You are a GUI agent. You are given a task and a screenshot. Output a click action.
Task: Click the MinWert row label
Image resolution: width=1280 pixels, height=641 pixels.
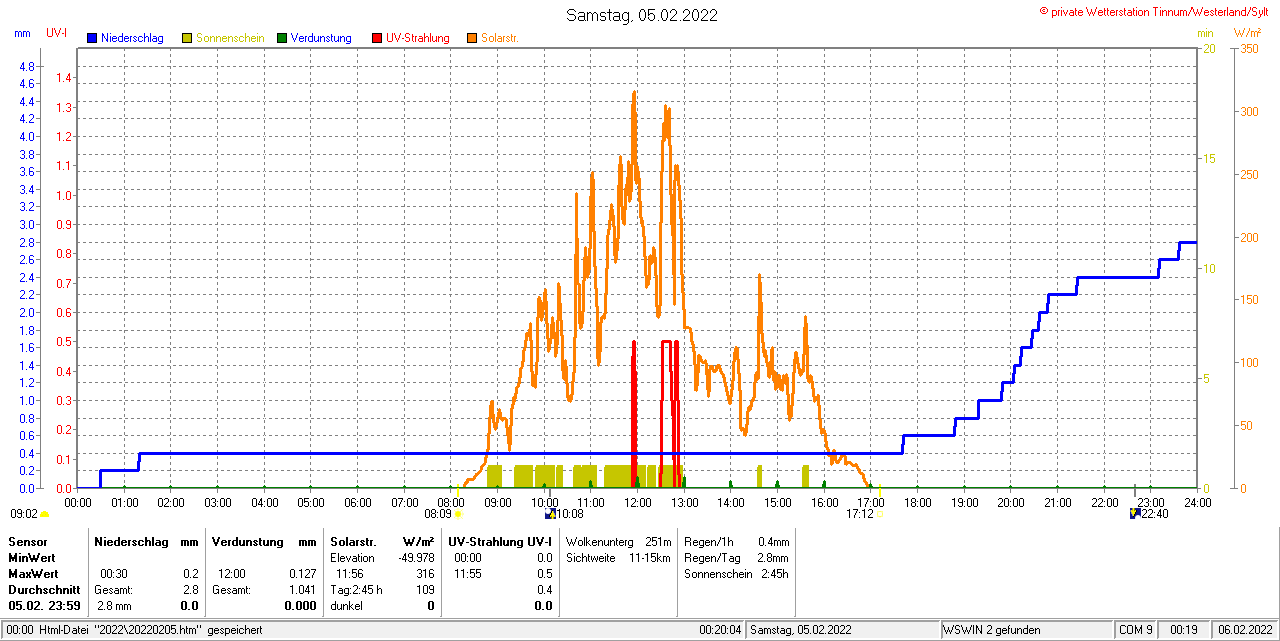[x=33, y=557]
